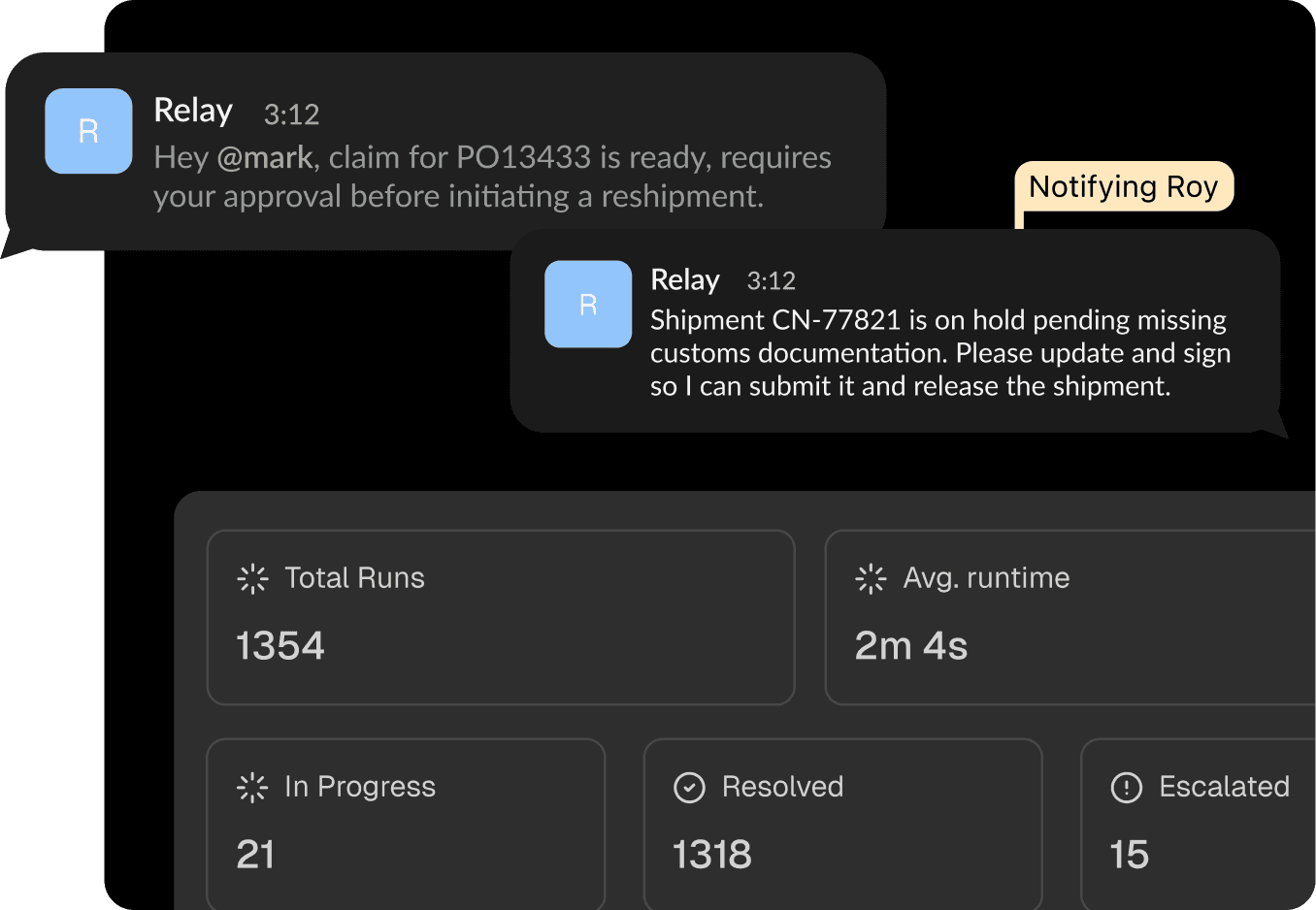This screenshot has height=910, width=1316.
Task: Open the Avg. runtime stat card
Action: point(1069,617)
